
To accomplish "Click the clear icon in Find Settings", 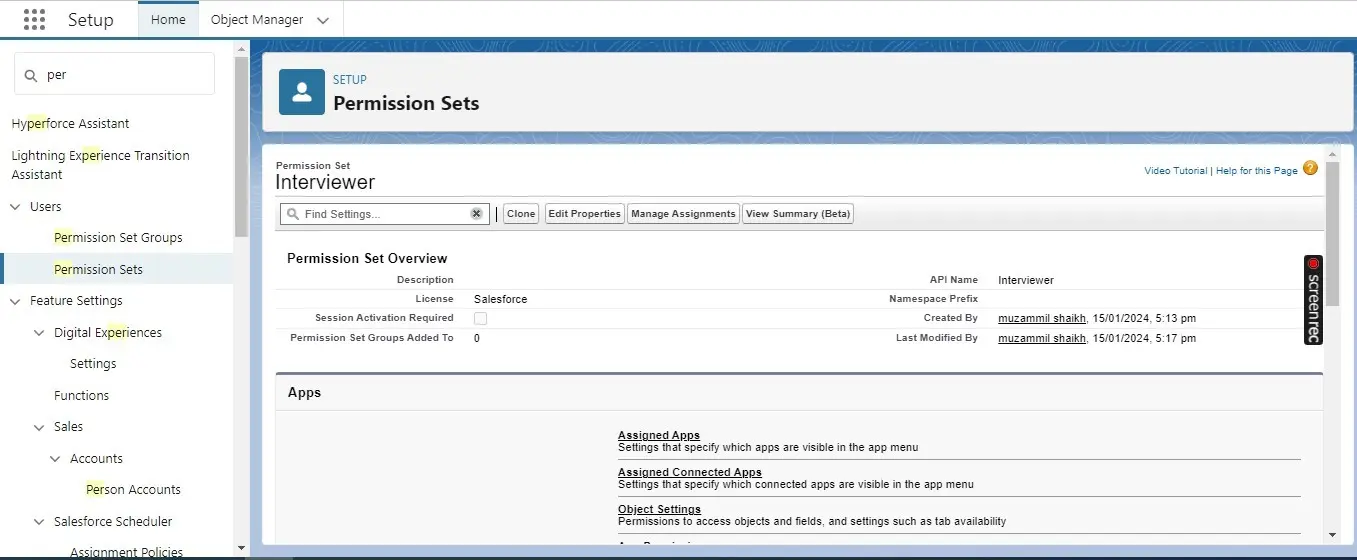I will (477, 214).
